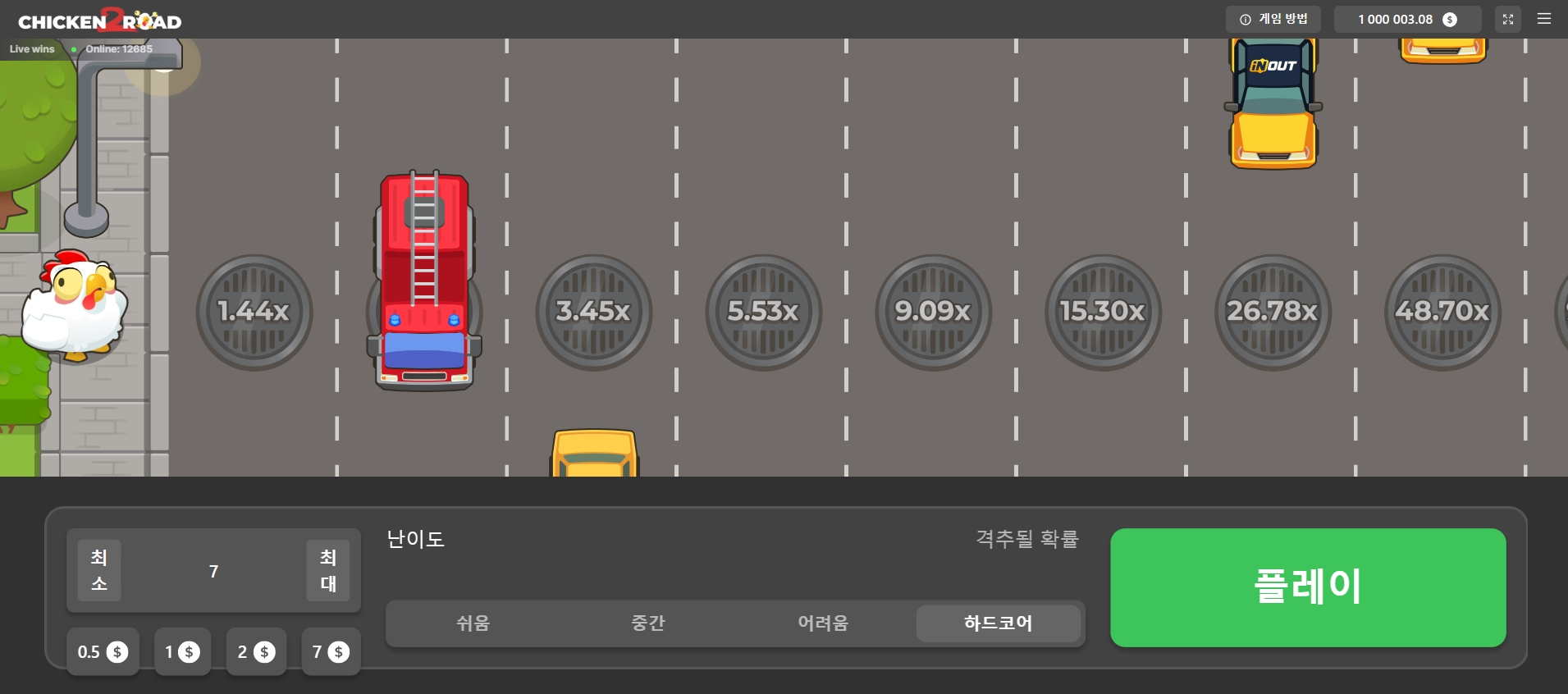
Task: Click the 48.70x manhole cover
Action: coord(1442,312)
